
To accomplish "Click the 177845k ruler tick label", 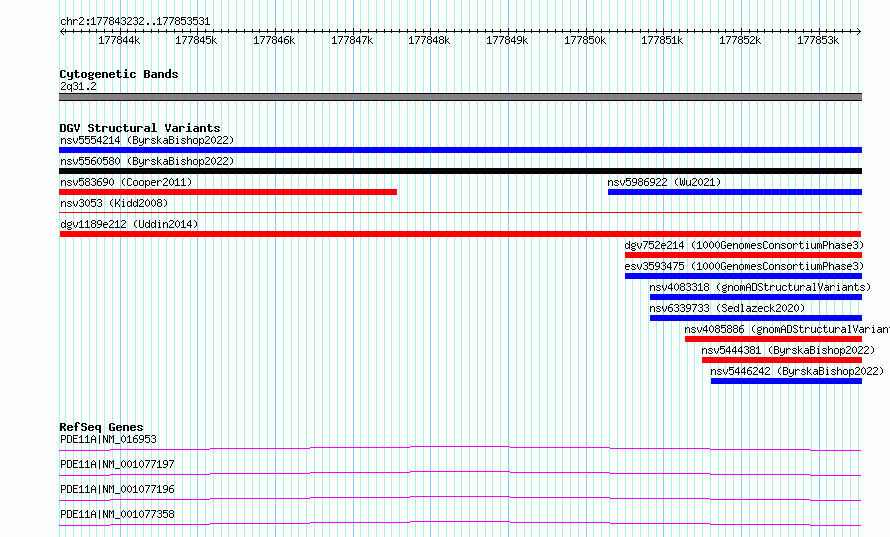I will click(196, 40).
